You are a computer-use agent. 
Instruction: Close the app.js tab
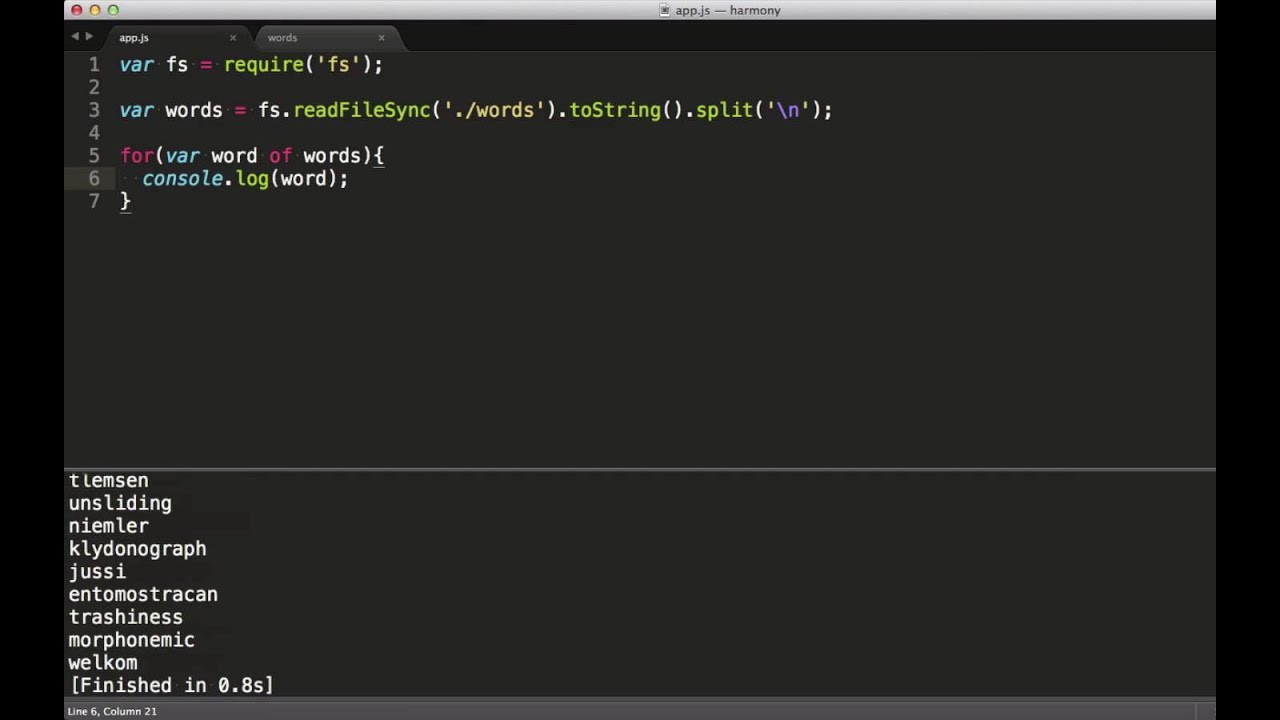point(233,38)
